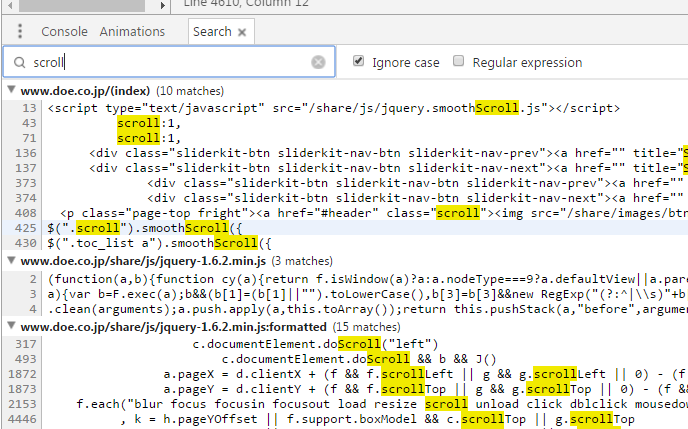688x429 pixels.
Task: Open line 1872 a.pageX result
Action: 426,374
